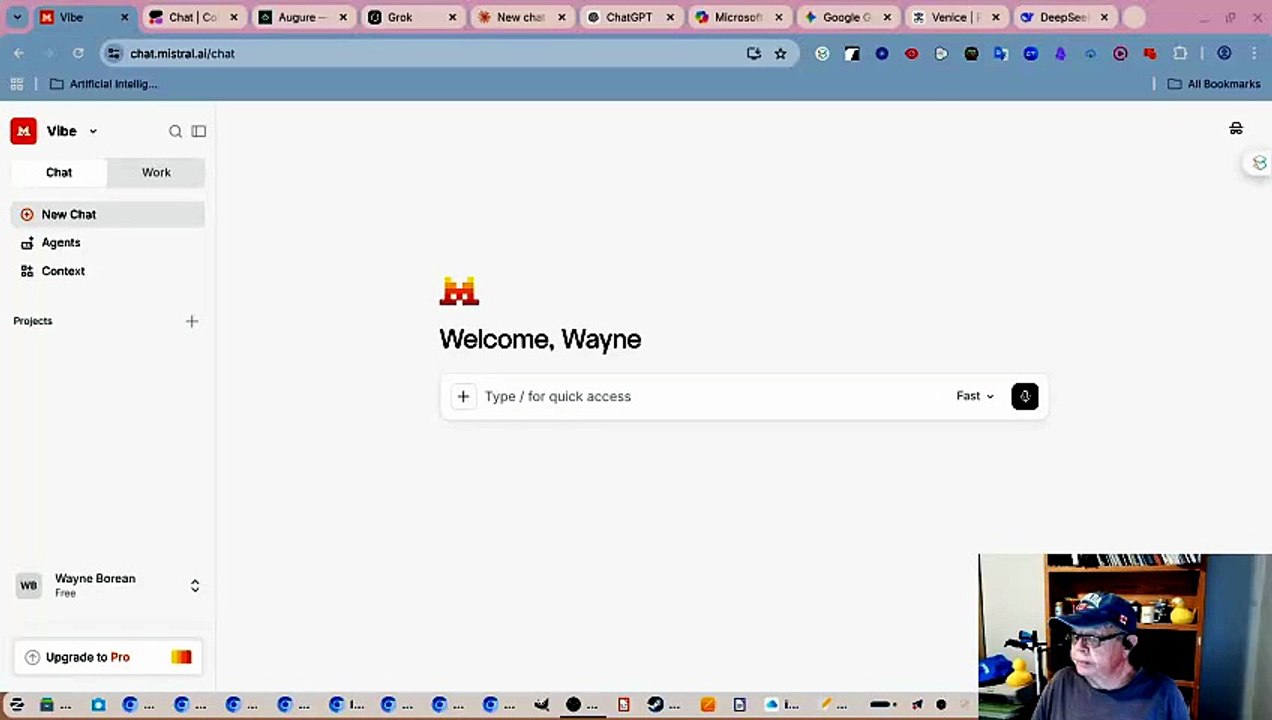The height and width of the screenshot is (720, 1272).
Task: Click the red Mistral M logo in sidebar
Action: click(x=23, y=131)
